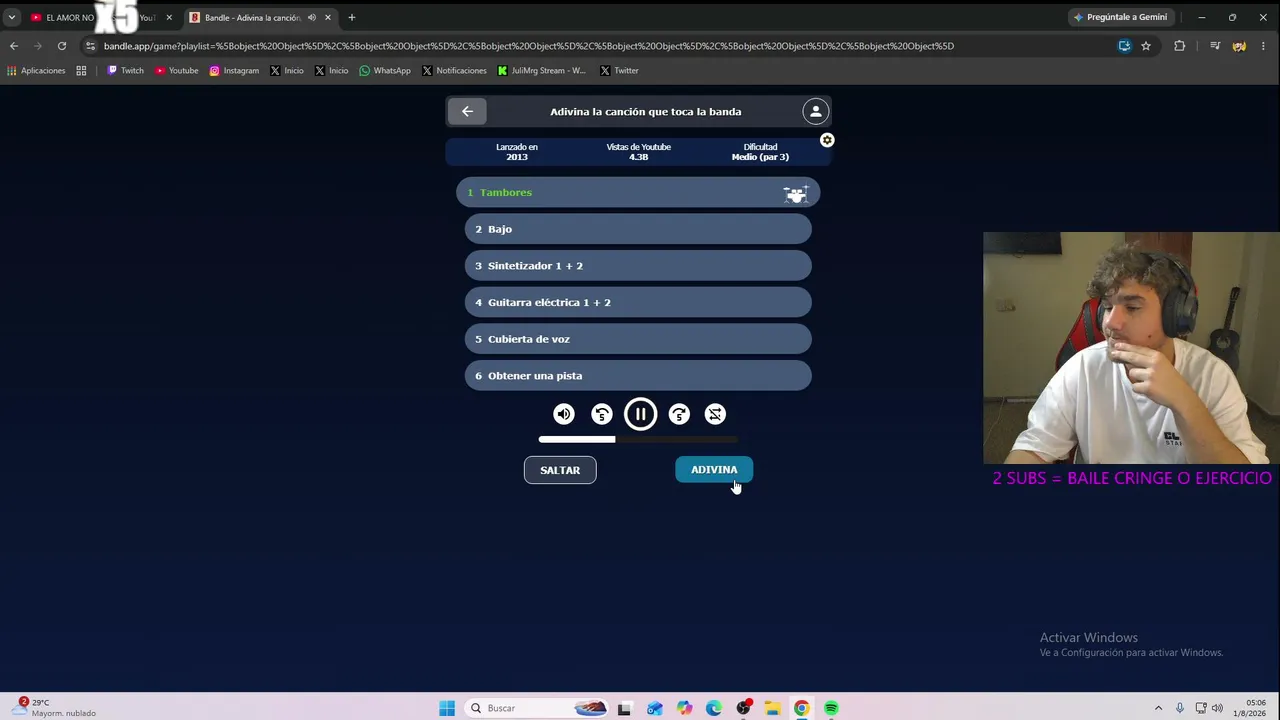
Task: Click the bandle.app address bar
Action: coord(528,46)
